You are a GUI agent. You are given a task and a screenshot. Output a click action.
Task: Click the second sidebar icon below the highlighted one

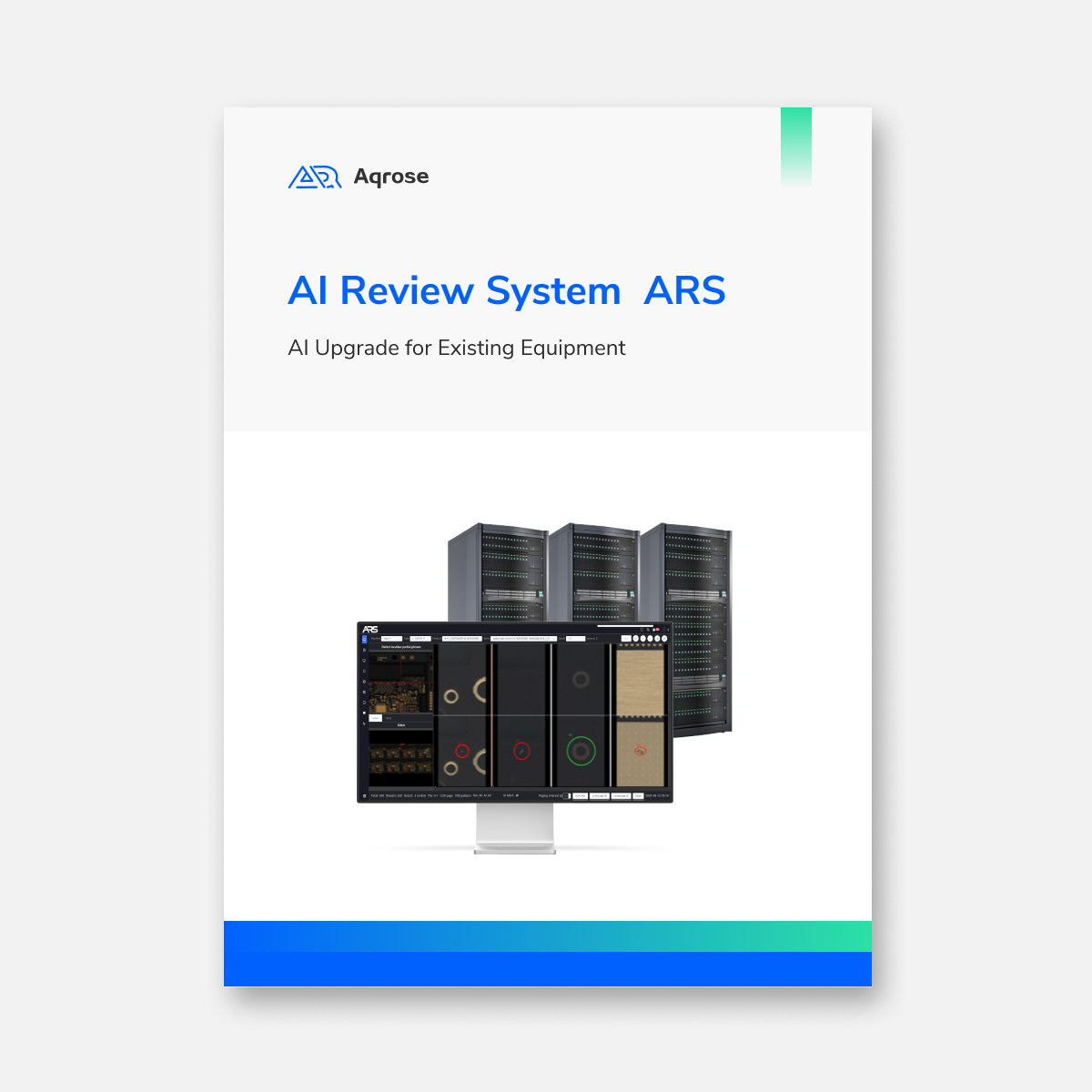(365, 660)
